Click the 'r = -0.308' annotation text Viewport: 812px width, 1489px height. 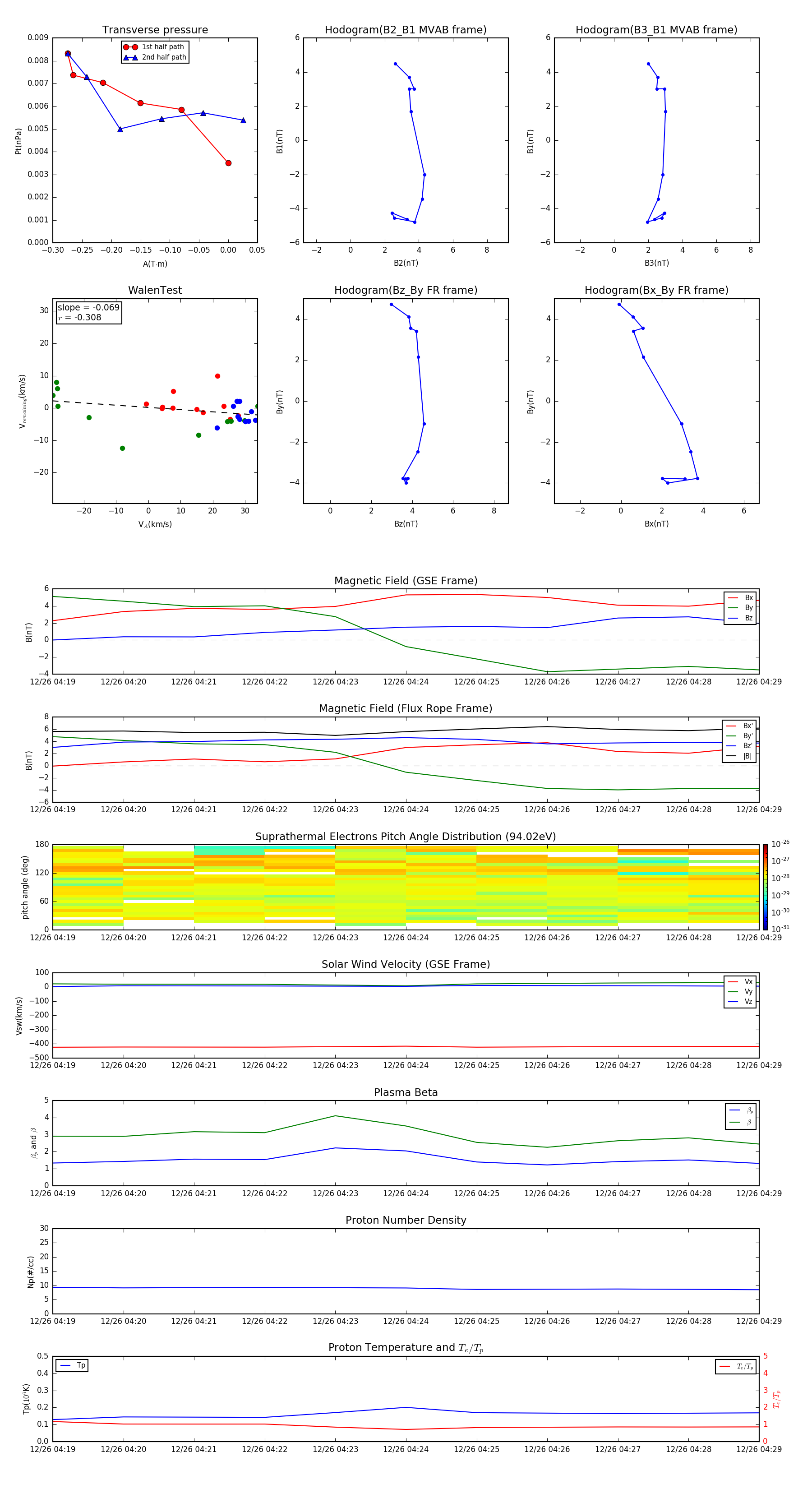(80, 317)
